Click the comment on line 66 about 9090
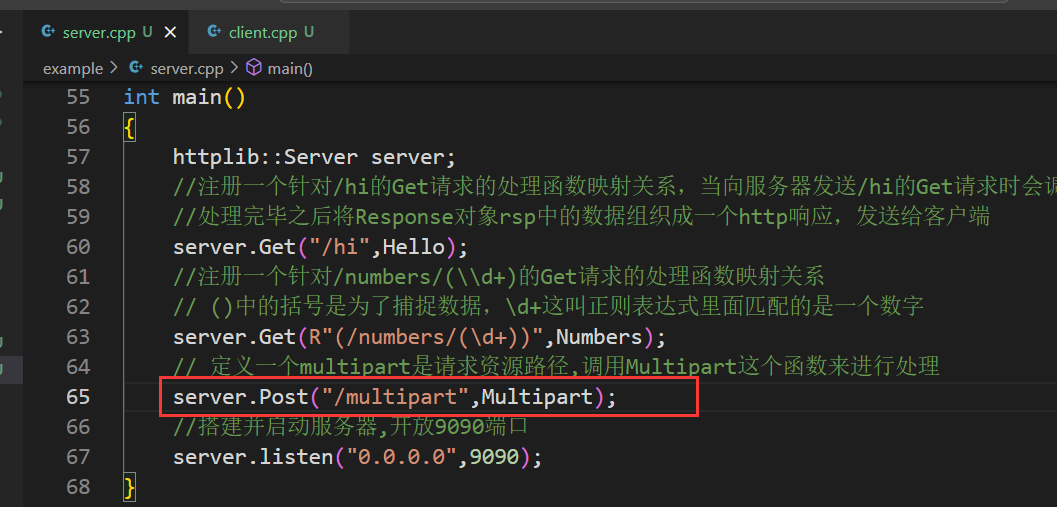Screen dimensions: 1057x507 [350, 427]
